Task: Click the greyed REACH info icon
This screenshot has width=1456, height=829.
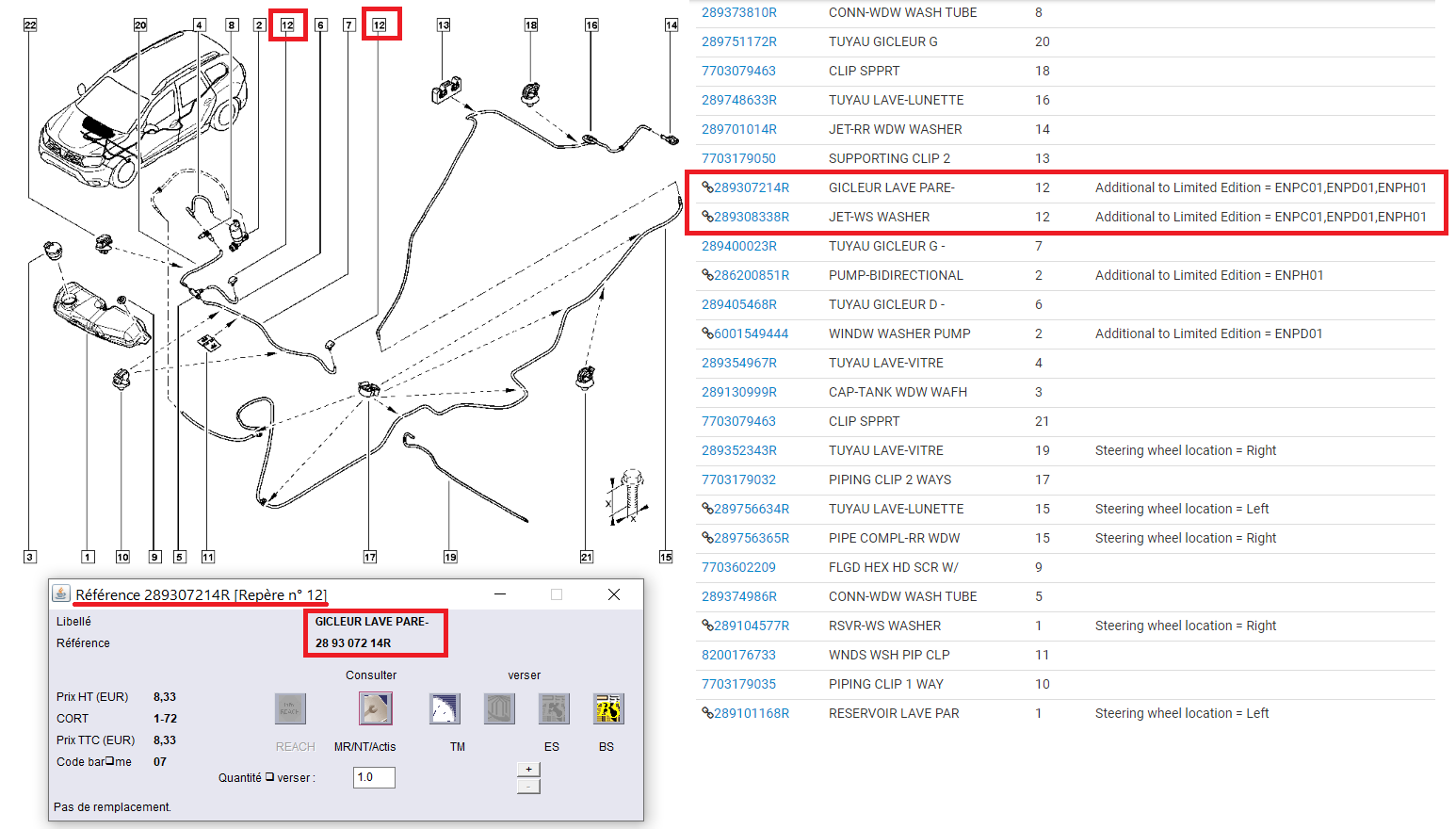Action: (x=290, y=708)
